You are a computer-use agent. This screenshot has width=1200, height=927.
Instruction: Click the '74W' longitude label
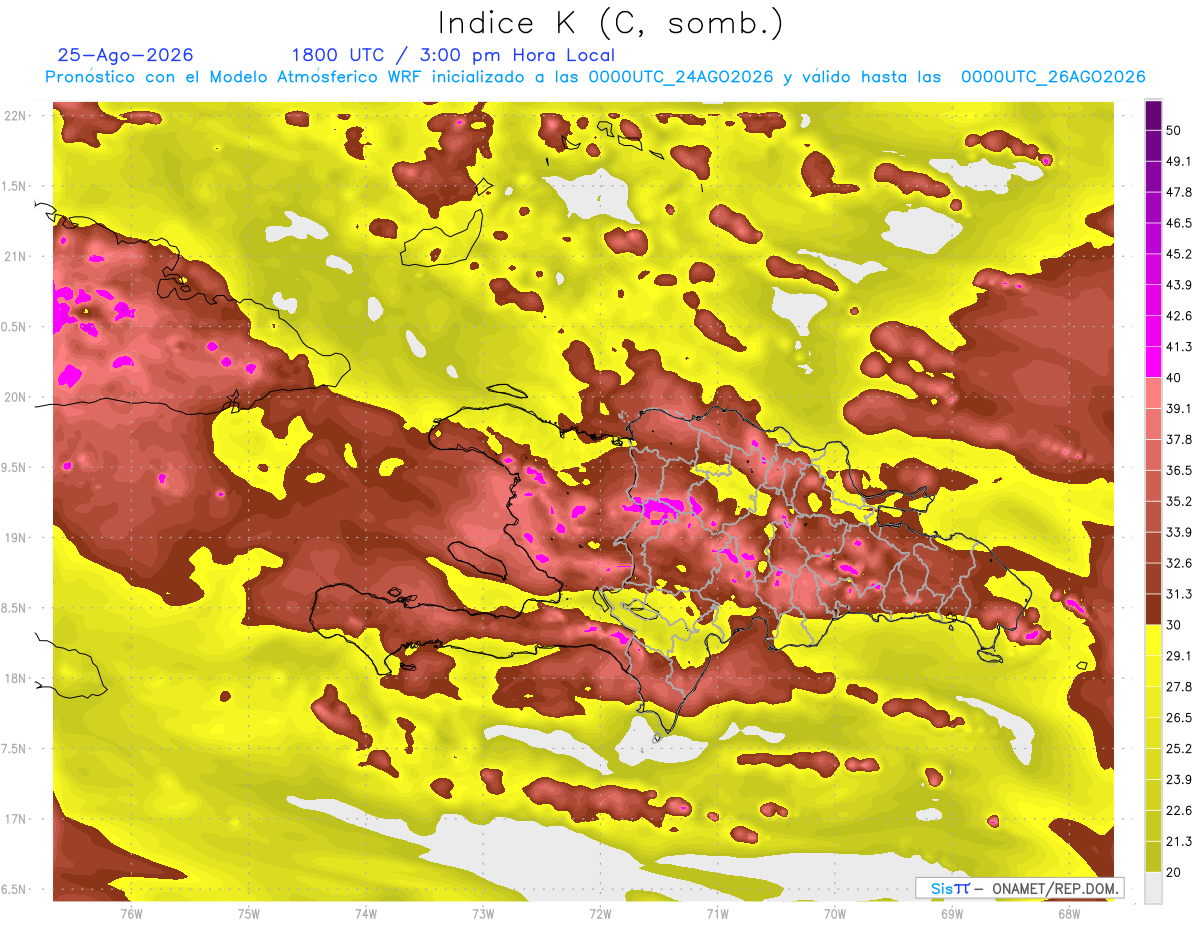pyautogui.click(x=366, y=914)
